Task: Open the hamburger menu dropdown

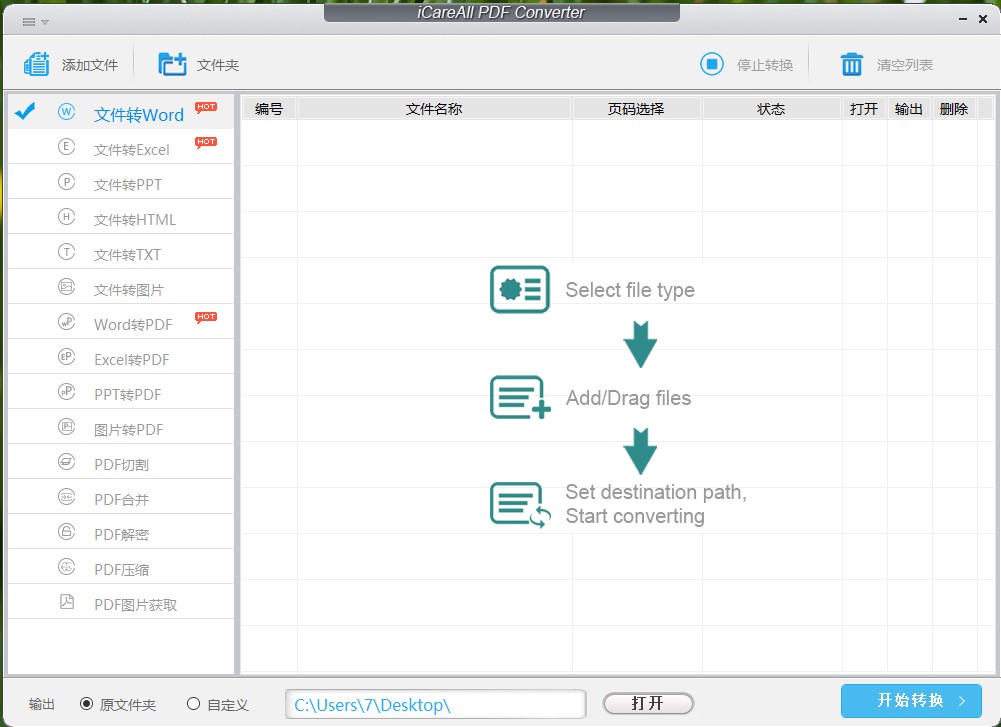Action: tap(33, 21)
